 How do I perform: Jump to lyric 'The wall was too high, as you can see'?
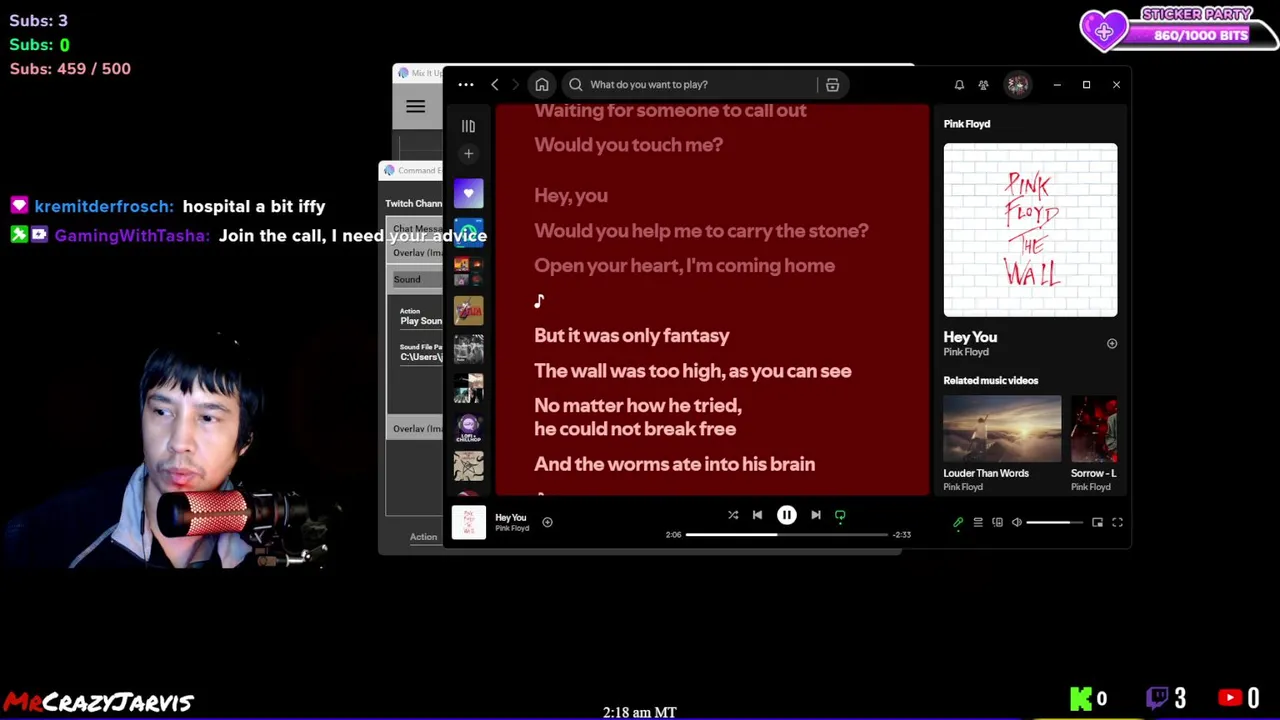[693, 371]
